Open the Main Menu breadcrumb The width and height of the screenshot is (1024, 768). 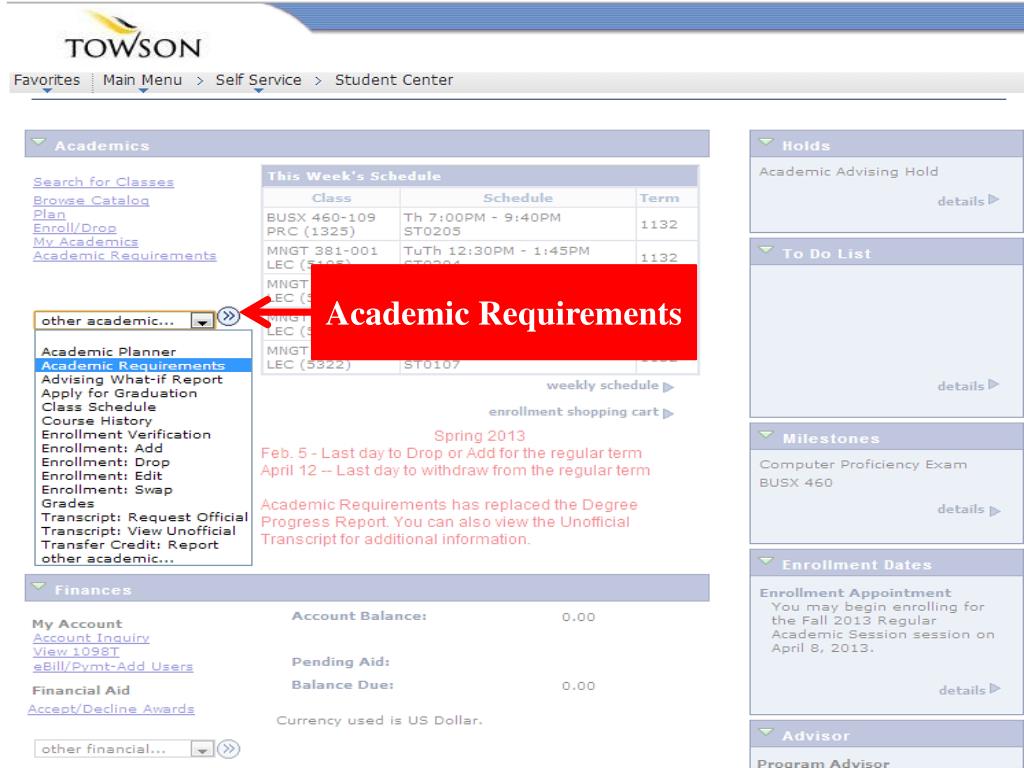tap(142, 80)
